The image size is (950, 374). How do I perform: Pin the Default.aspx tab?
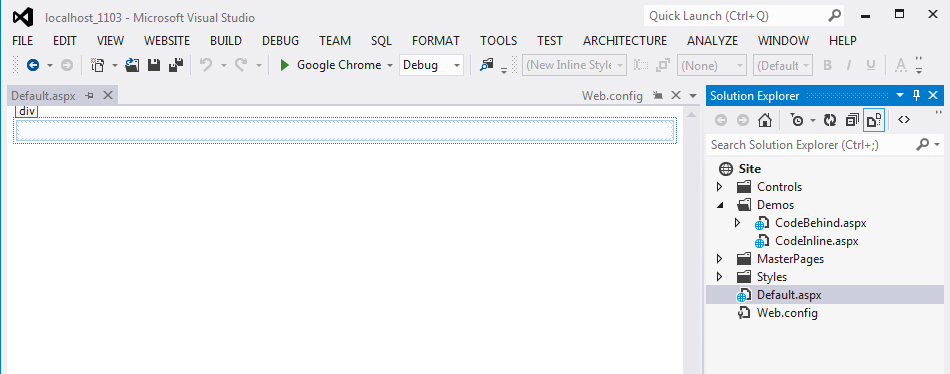[90, 95]
